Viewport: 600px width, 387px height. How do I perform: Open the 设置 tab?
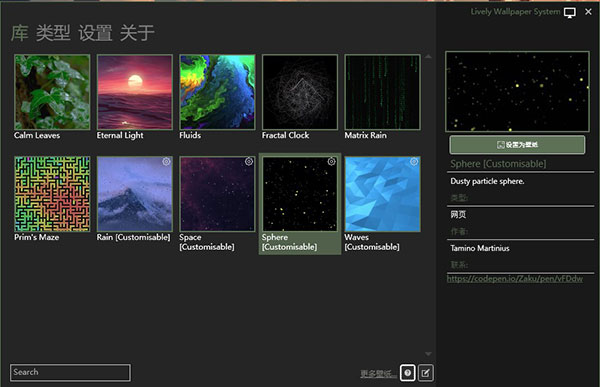point(95,33)
